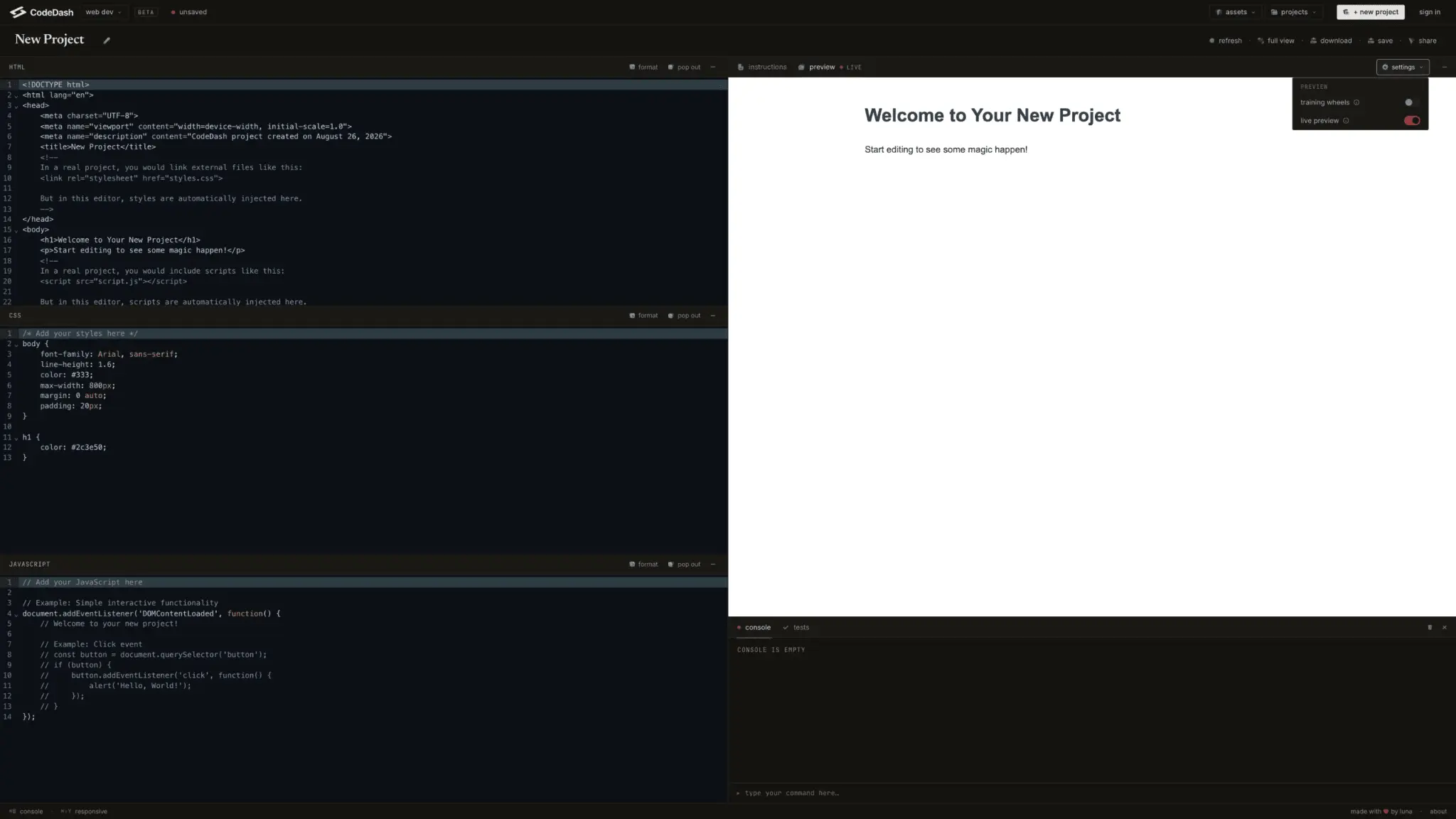Click the share button
Viewport: 1456px width, 819px height.
tap(1423, 41)
